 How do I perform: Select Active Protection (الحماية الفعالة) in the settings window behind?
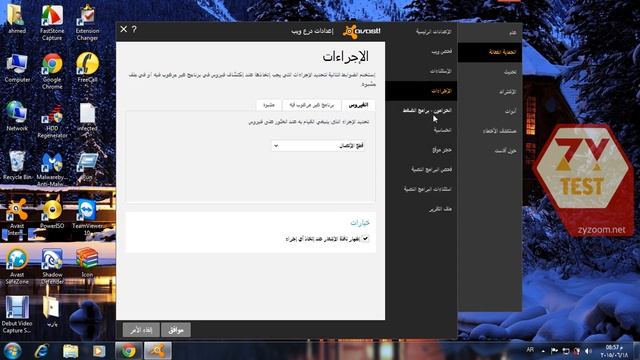pyautogui.click(x=490, y=52)
